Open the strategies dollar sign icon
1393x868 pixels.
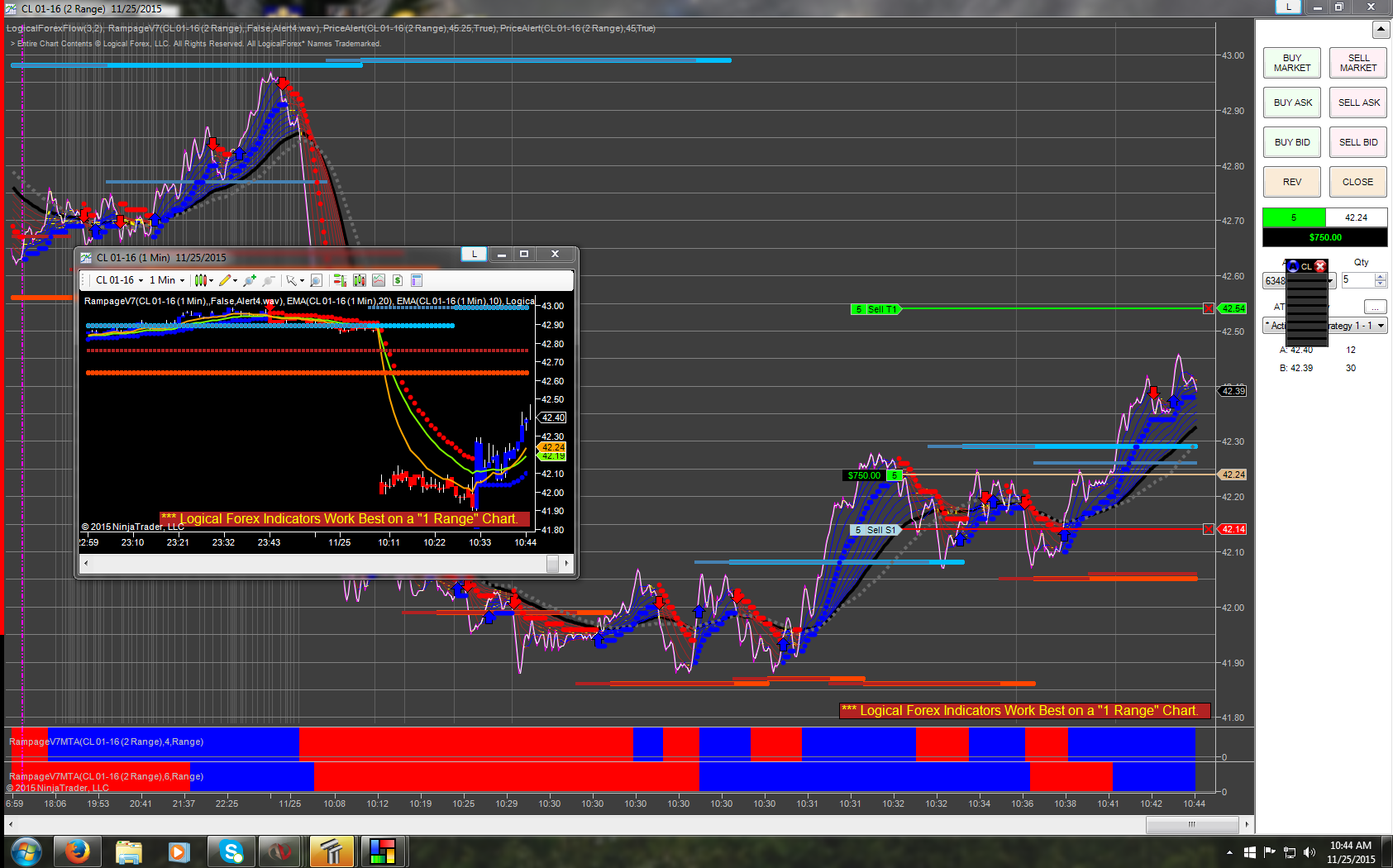pyautogui.click(x=397, y=280)
